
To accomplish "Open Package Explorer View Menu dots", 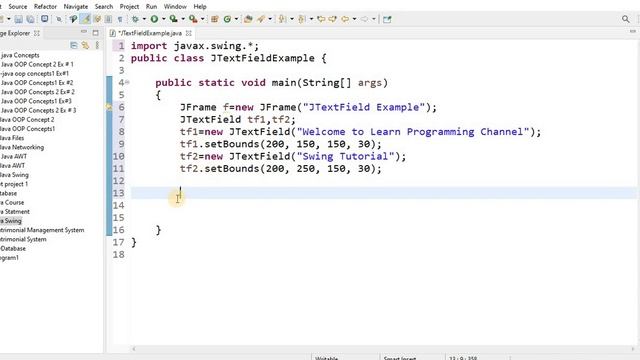I will pos(97,45).
